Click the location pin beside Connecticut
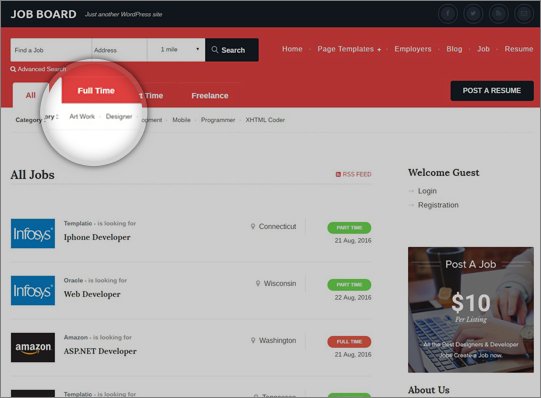Image resolution: width=541 pixels, height=398 pixels. pyautogui.click(x=253, y=226)
